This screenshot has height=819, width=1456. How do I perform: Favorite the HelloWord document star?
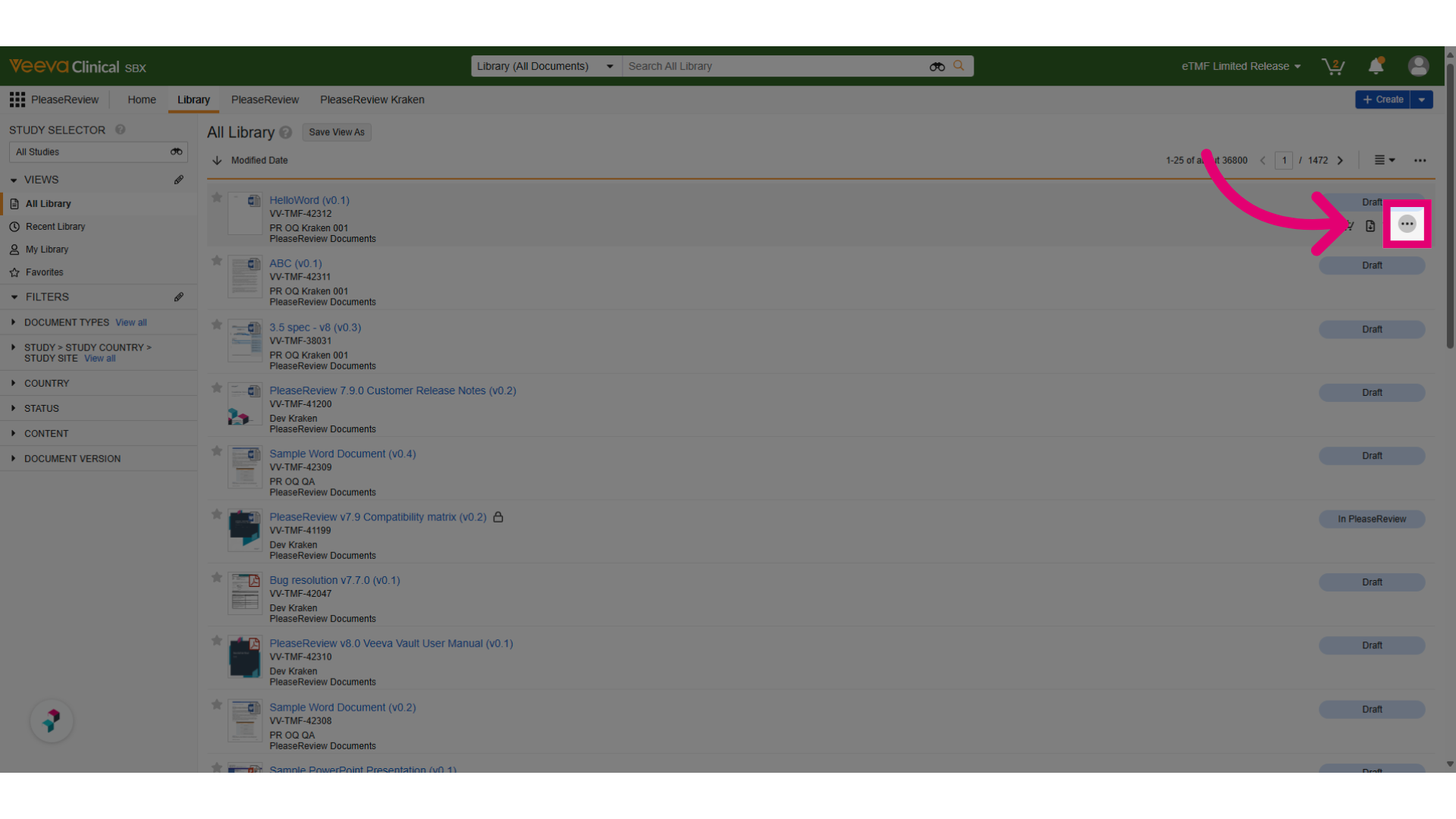tap(217, 198)
